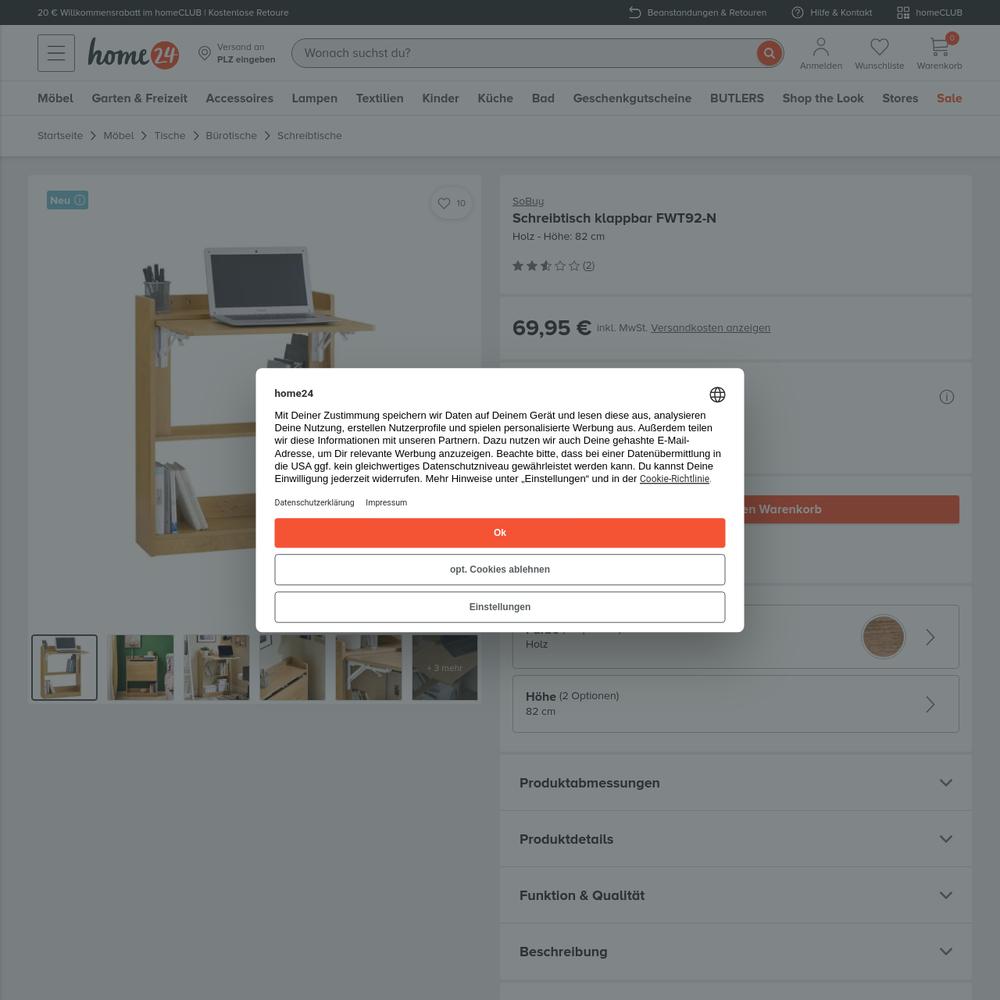Click SoBuy brand link
The image size is (1000, 1000).
click(x=528, y=202)
